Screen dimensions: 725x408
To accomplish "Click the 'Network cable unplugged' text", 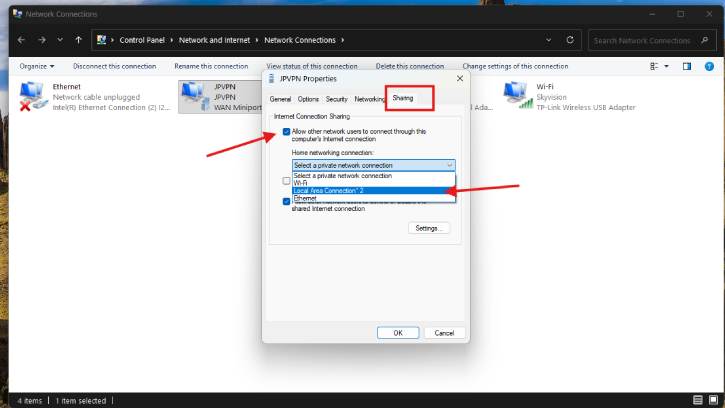I will click(x=96, y=97).
